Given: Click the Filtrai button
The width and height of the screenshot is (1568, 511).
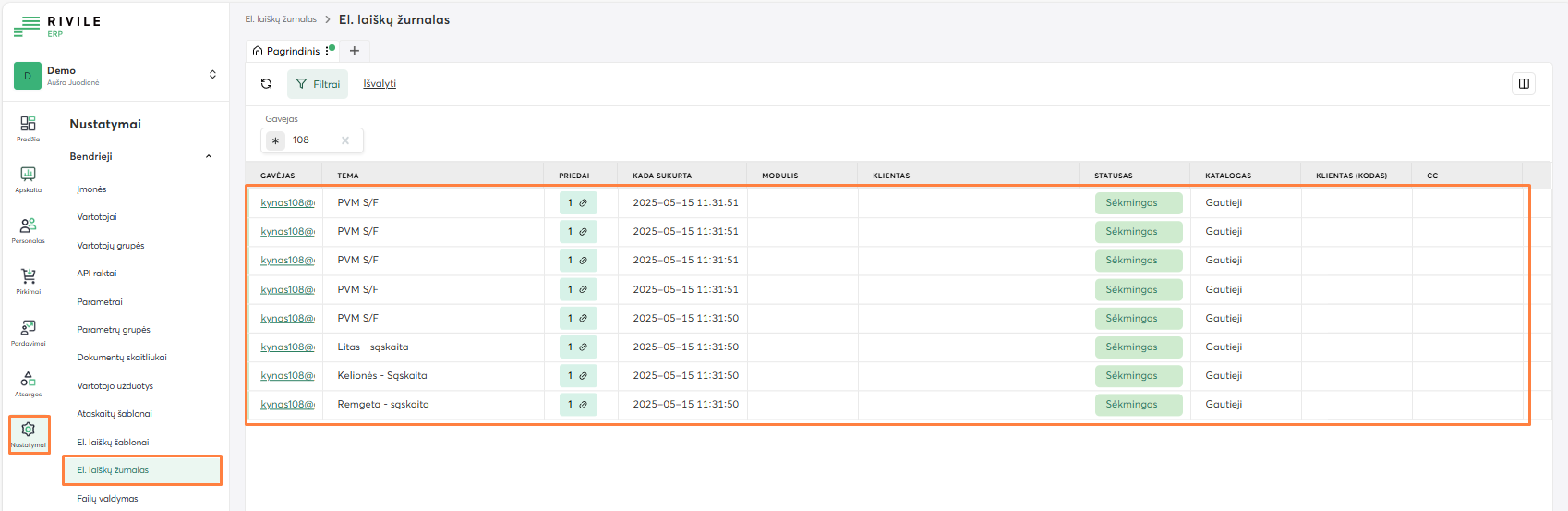Looking at the screenshot, I should coord(318,84).
